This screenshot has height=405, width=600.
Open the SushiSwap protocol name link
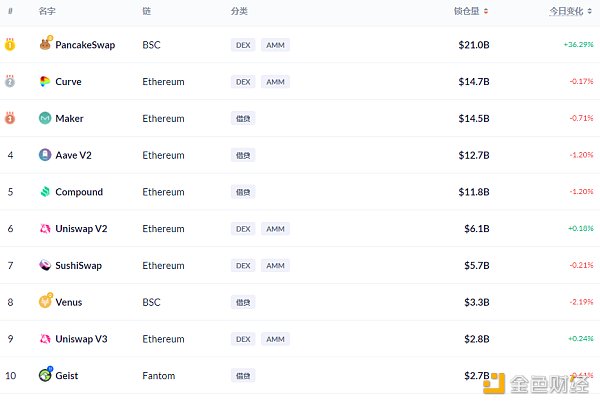coord(78,265)
